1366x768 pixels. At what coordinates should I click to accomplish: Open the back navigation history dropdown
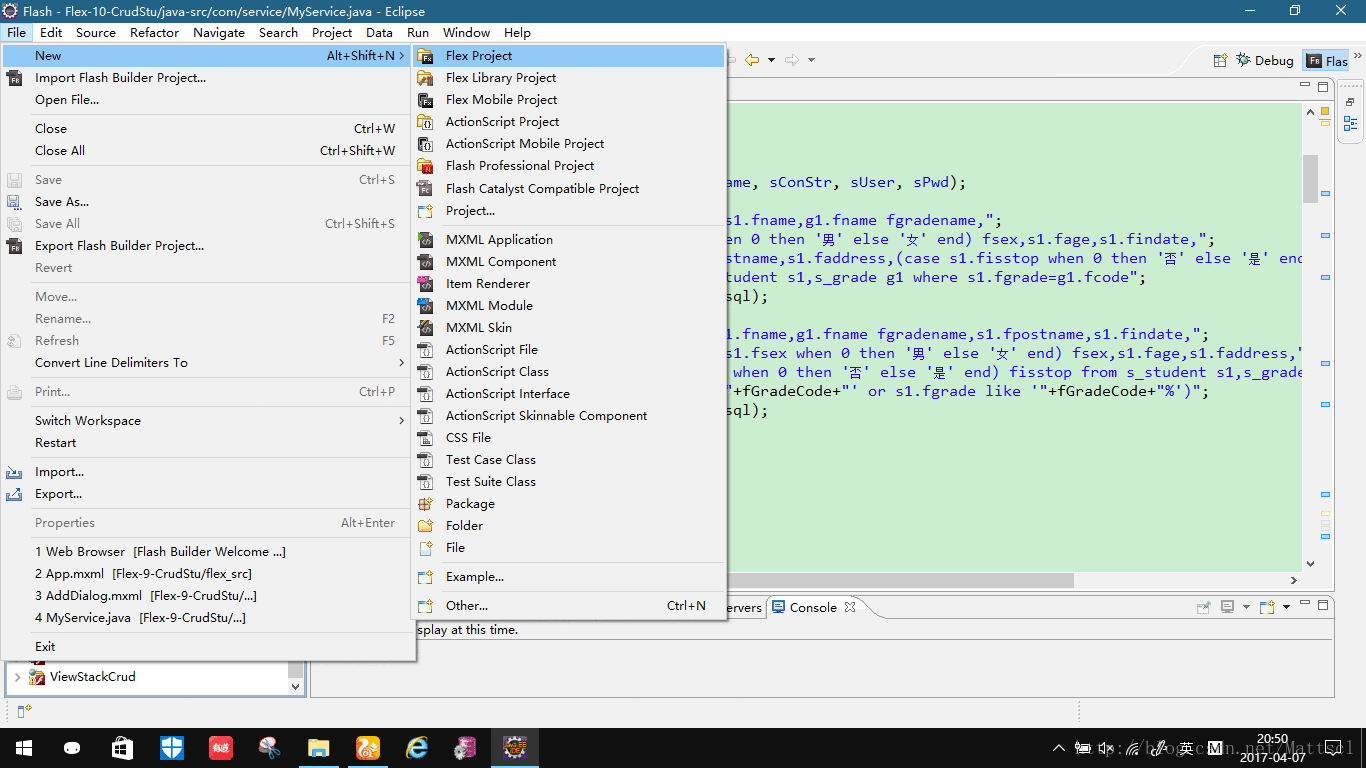coord(771,60)
